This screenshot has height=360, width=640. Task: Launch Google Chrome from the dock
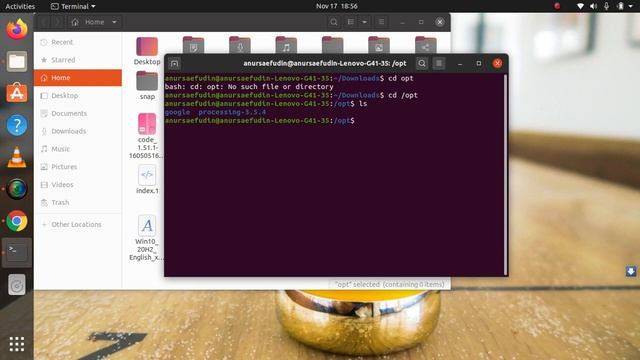(x=17, y=221)
